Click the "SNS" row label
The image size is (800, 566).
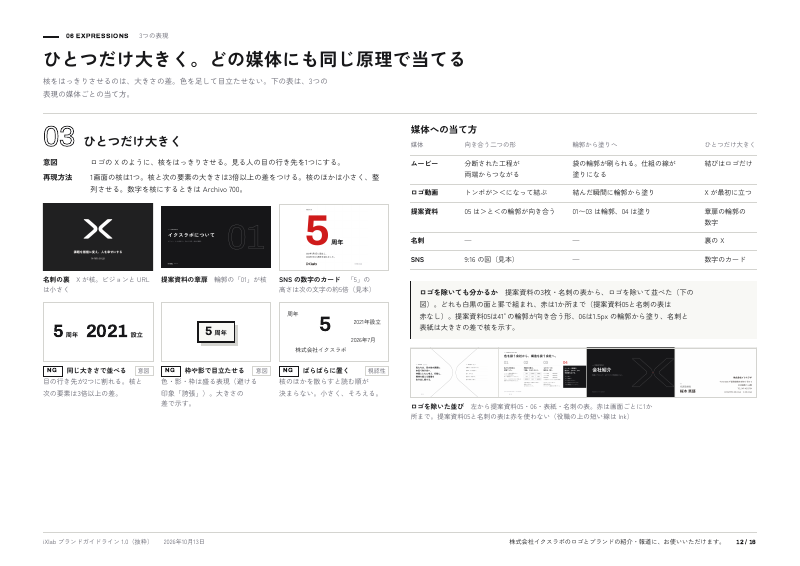417,260
